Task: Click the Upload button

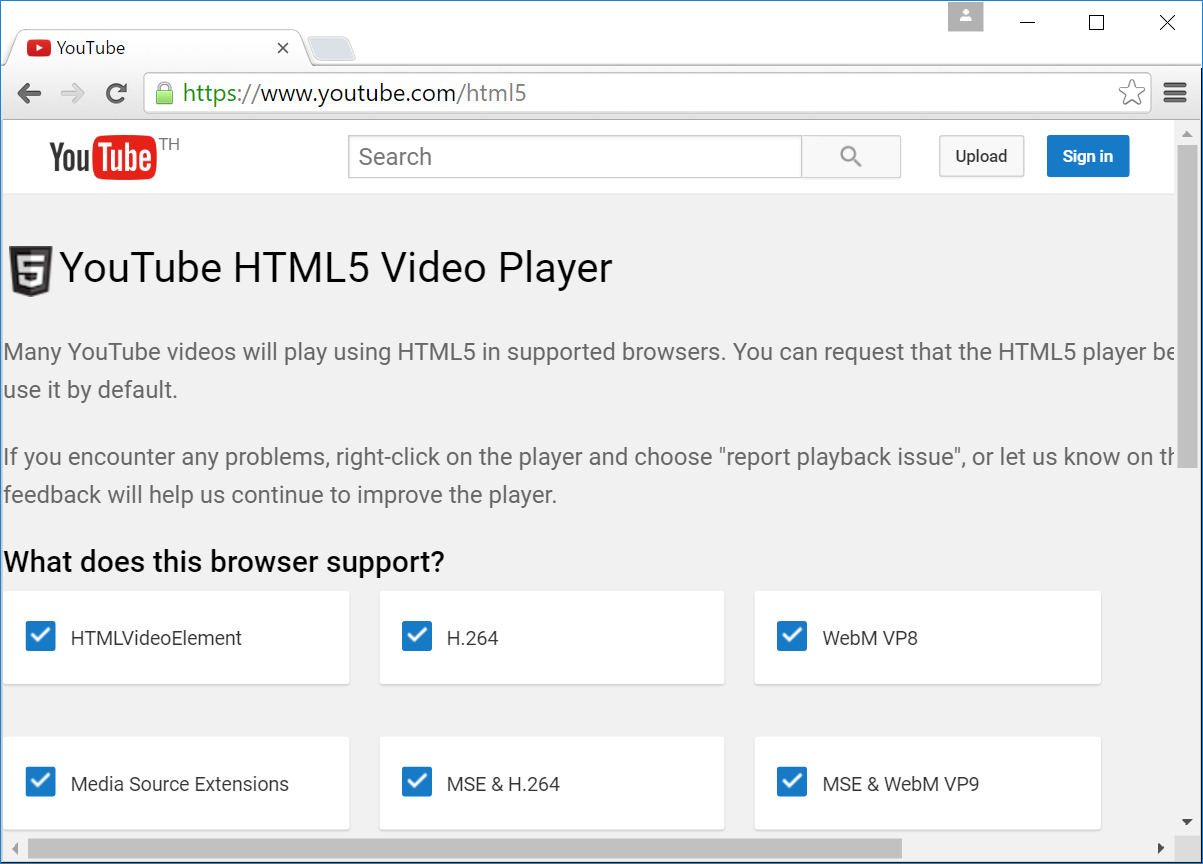Action: (981, 156)
